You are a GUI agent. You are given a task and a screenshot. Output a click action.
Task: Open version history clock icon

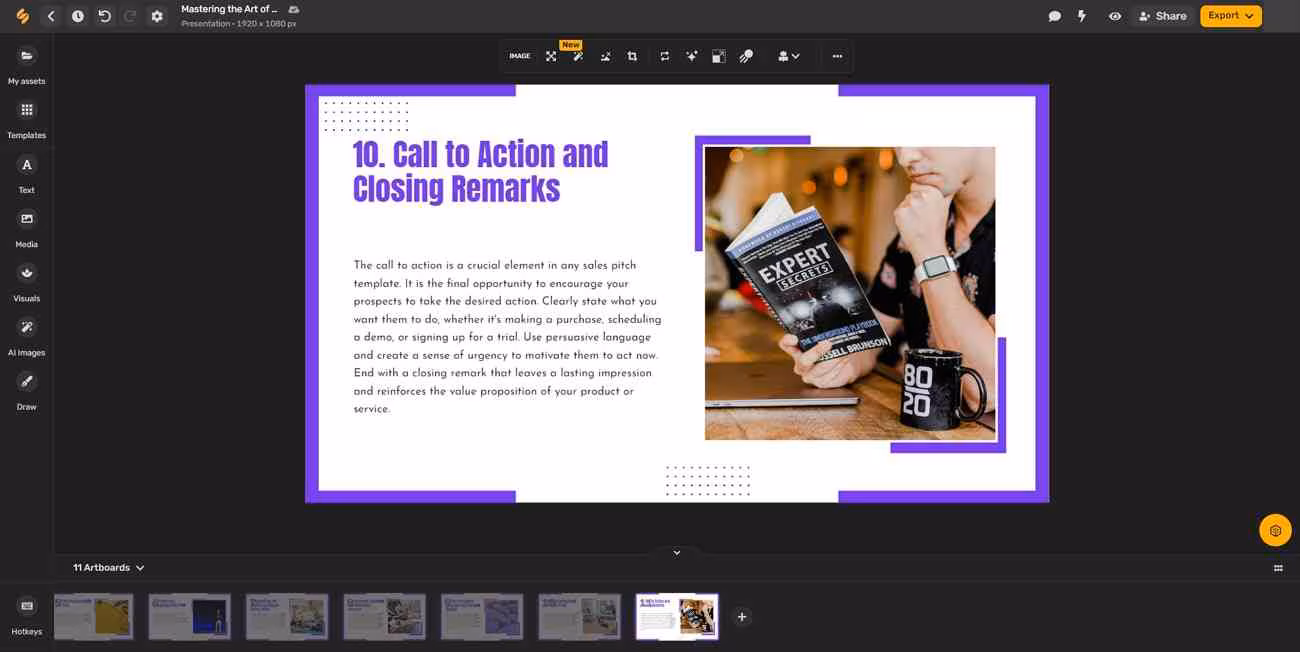[77, 16]
